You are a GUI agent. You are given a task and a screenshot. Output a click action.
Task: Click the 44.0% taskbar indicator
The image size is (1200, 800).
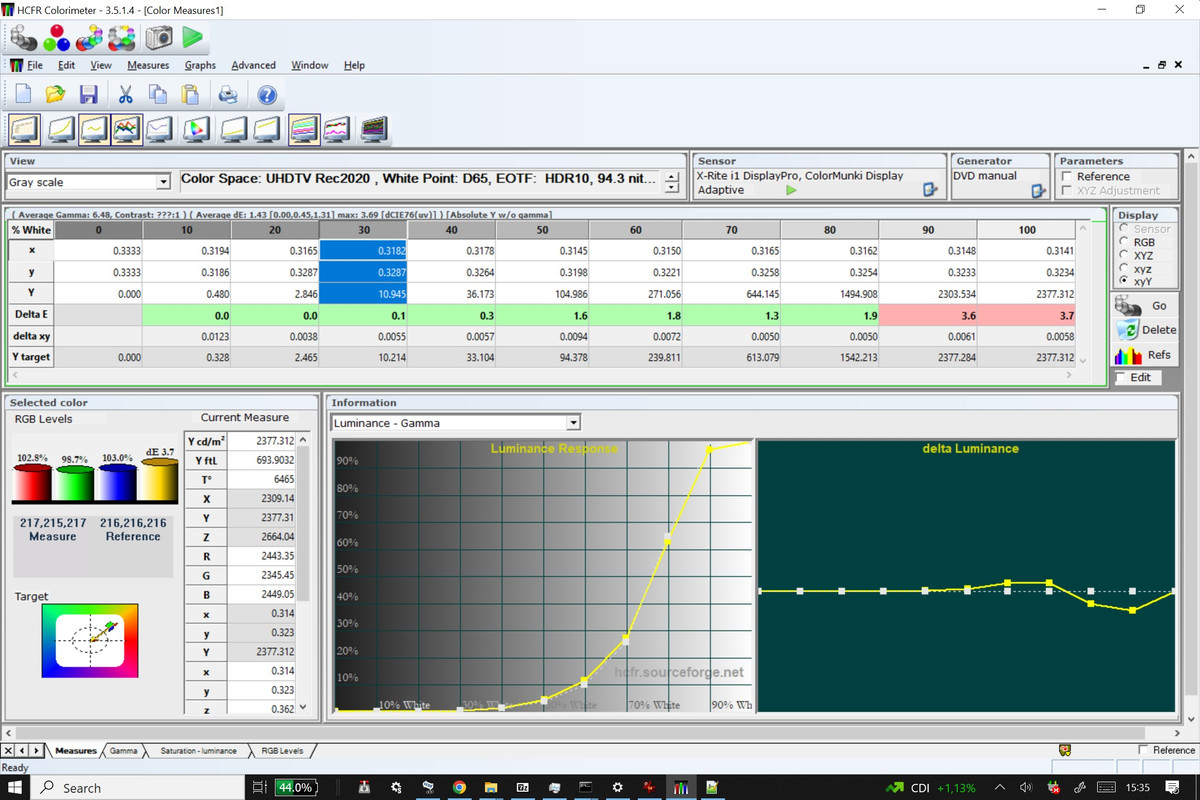point(296,788)
